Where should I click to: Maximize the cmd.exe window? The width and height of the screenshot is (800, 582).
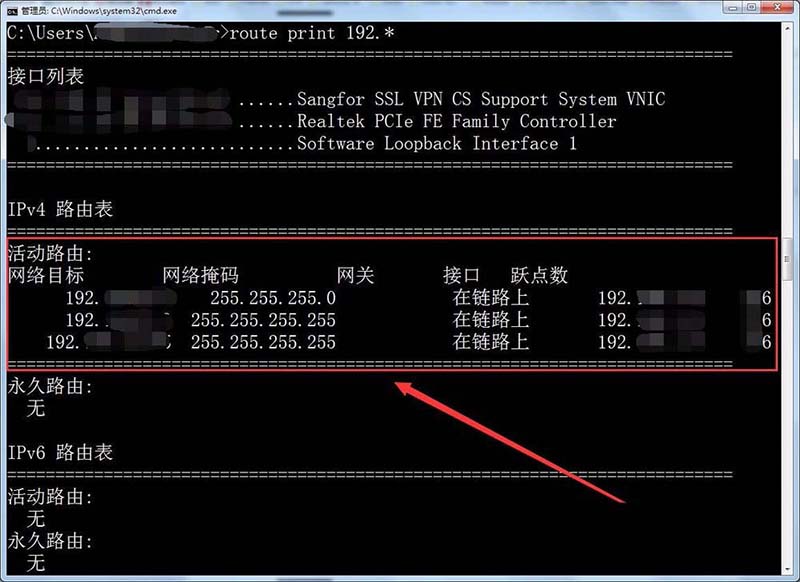click(753, 7)
